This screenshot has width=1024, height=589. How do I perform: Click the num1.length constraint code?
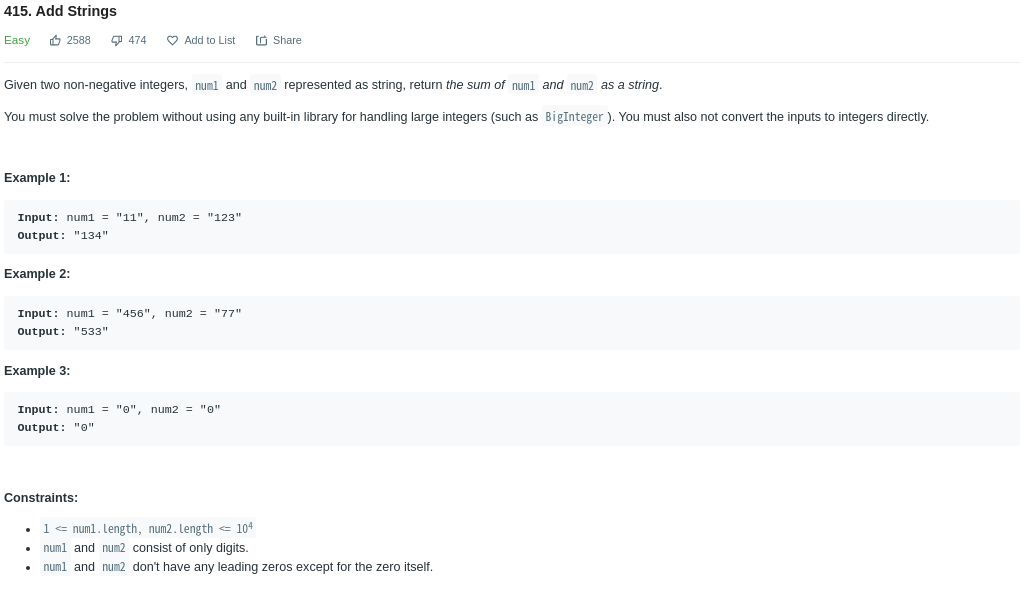148,528
